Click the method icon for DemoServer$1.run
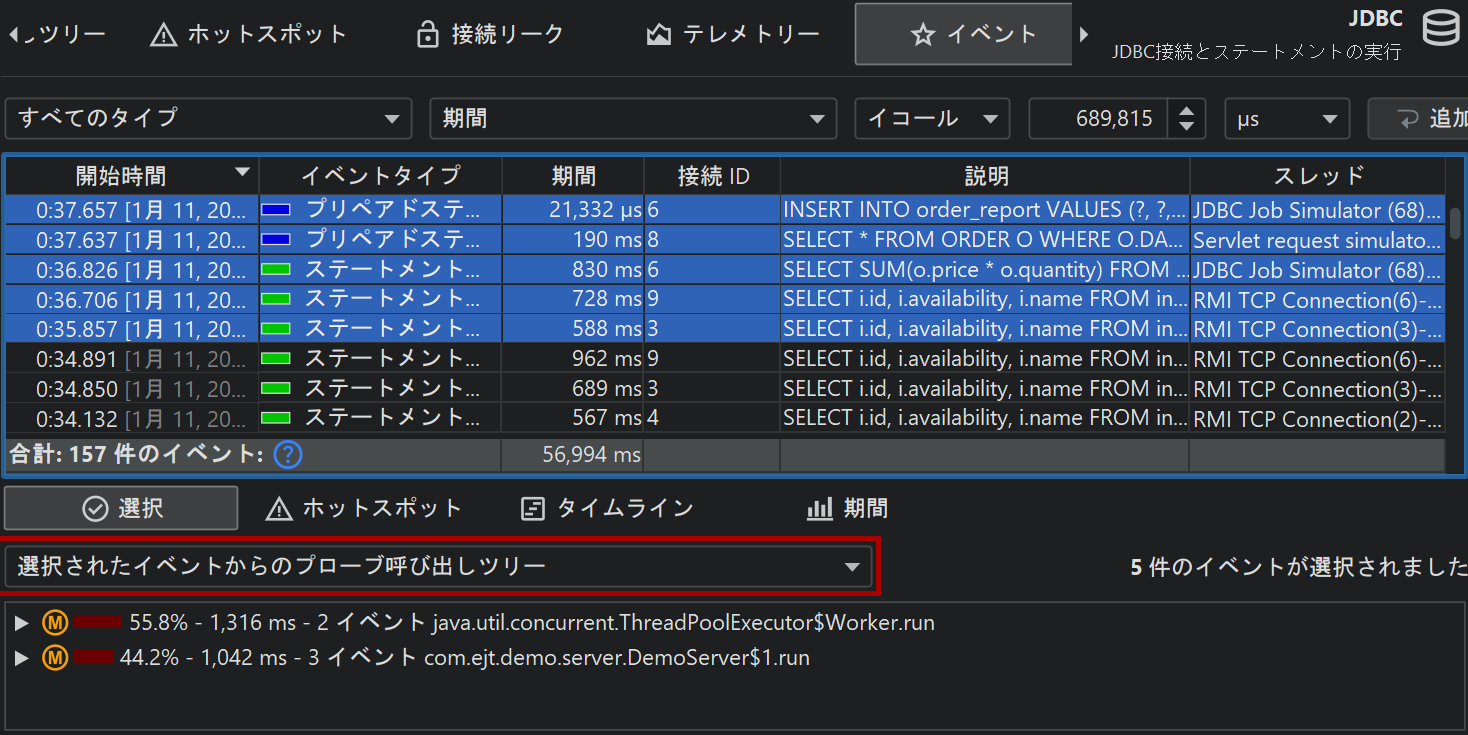 pyautogui.click(x=54, y=658)
